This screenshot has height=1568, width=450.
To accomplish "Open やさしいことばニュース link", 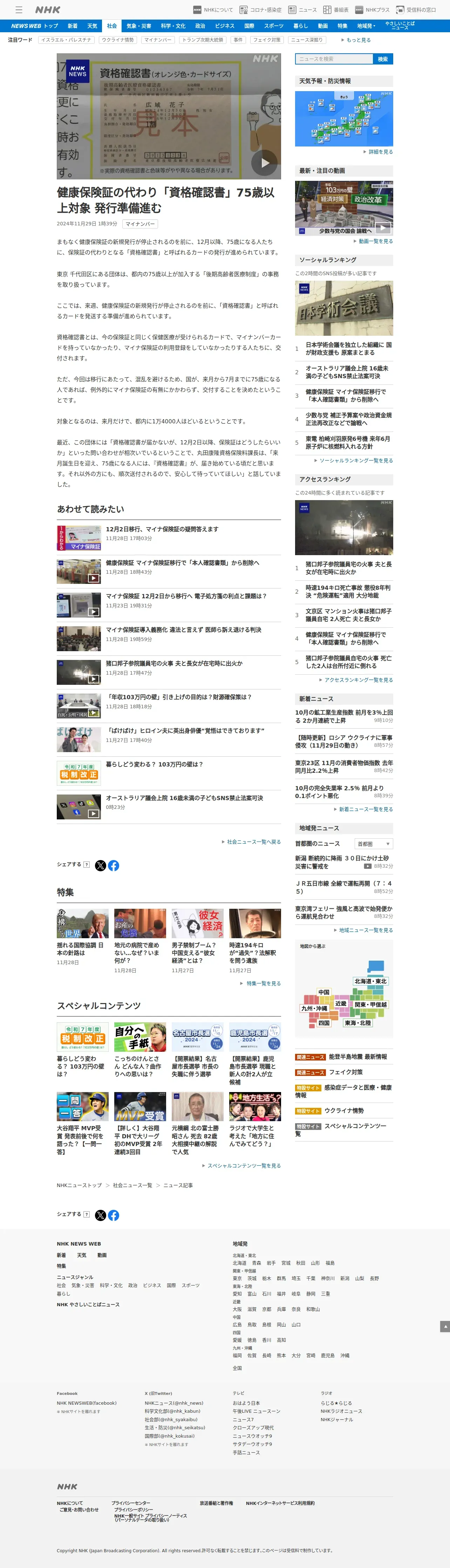I will 400,26.
